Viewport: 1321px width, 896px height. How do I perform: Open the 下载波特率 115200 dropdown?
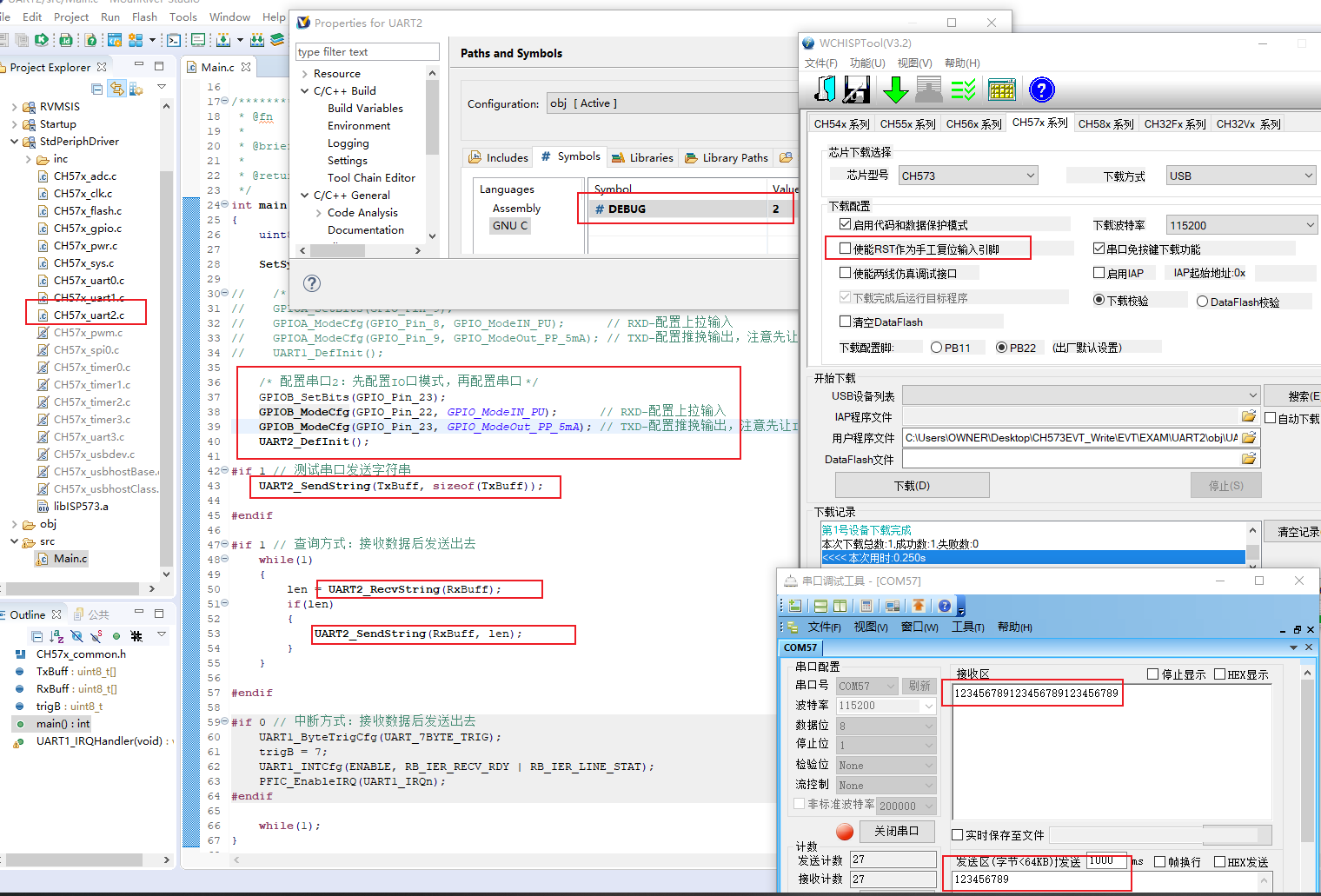coord(1241,225)
